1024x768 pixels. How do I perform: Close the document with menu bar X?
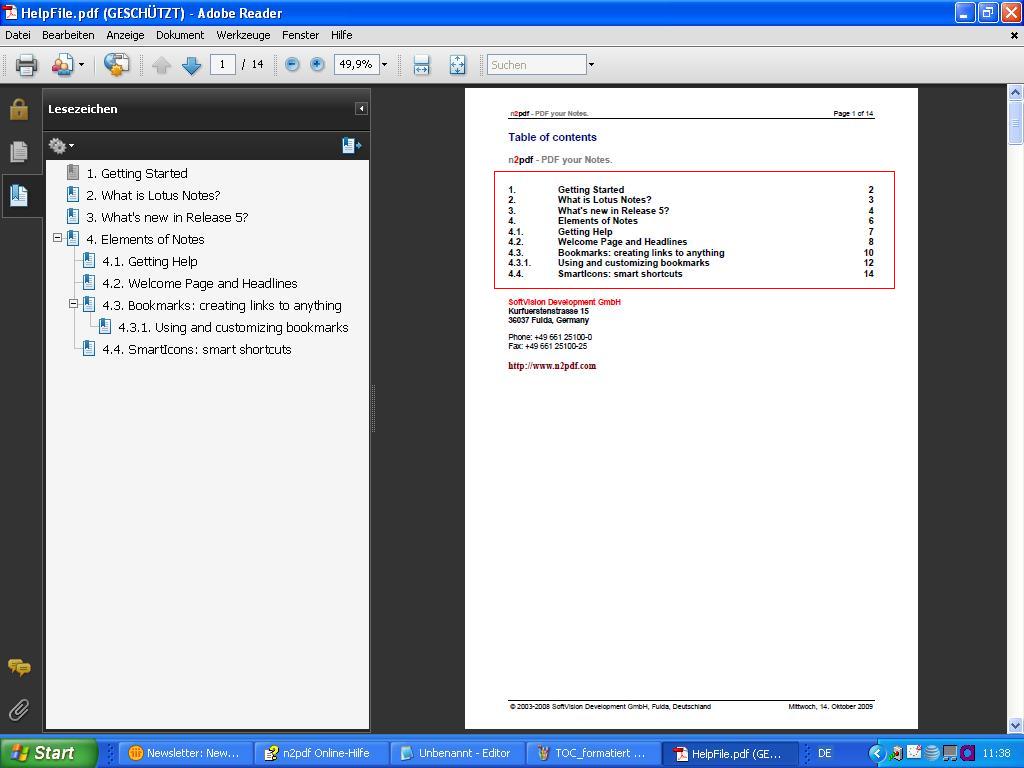coord(1014,36)
